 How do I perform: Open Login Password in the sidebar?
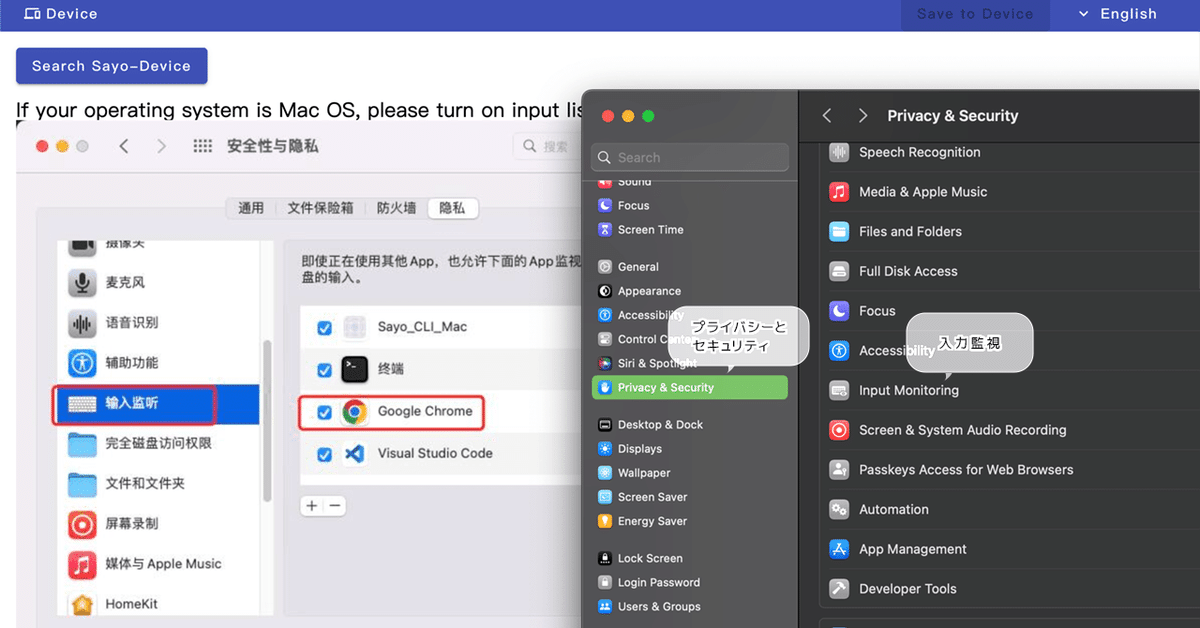tap(690, 583)
